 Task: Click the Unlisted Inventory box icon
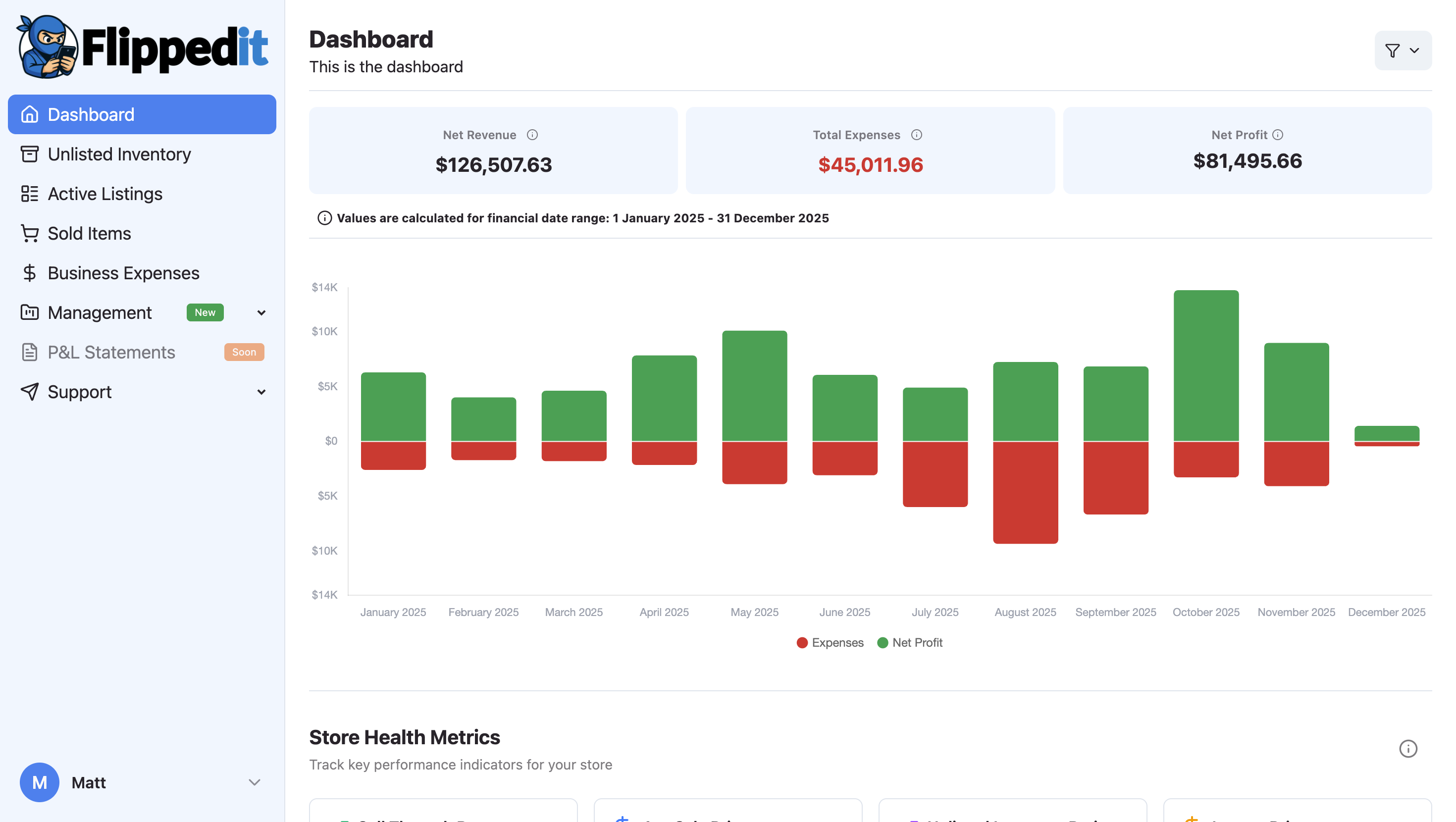pos(30,154)
